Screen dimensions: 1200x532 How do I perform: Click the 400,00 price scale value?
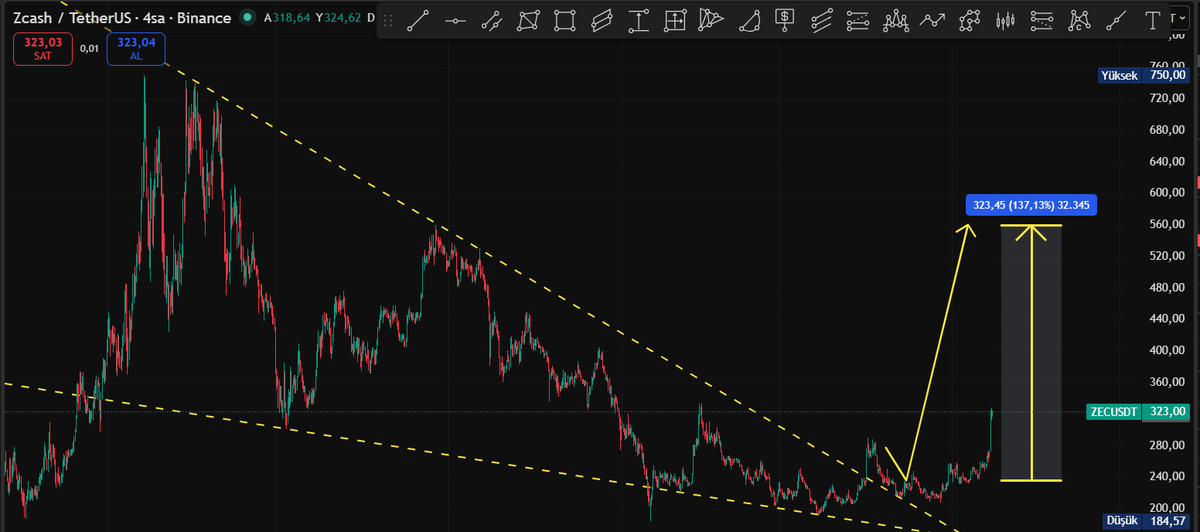(1166, 350)
